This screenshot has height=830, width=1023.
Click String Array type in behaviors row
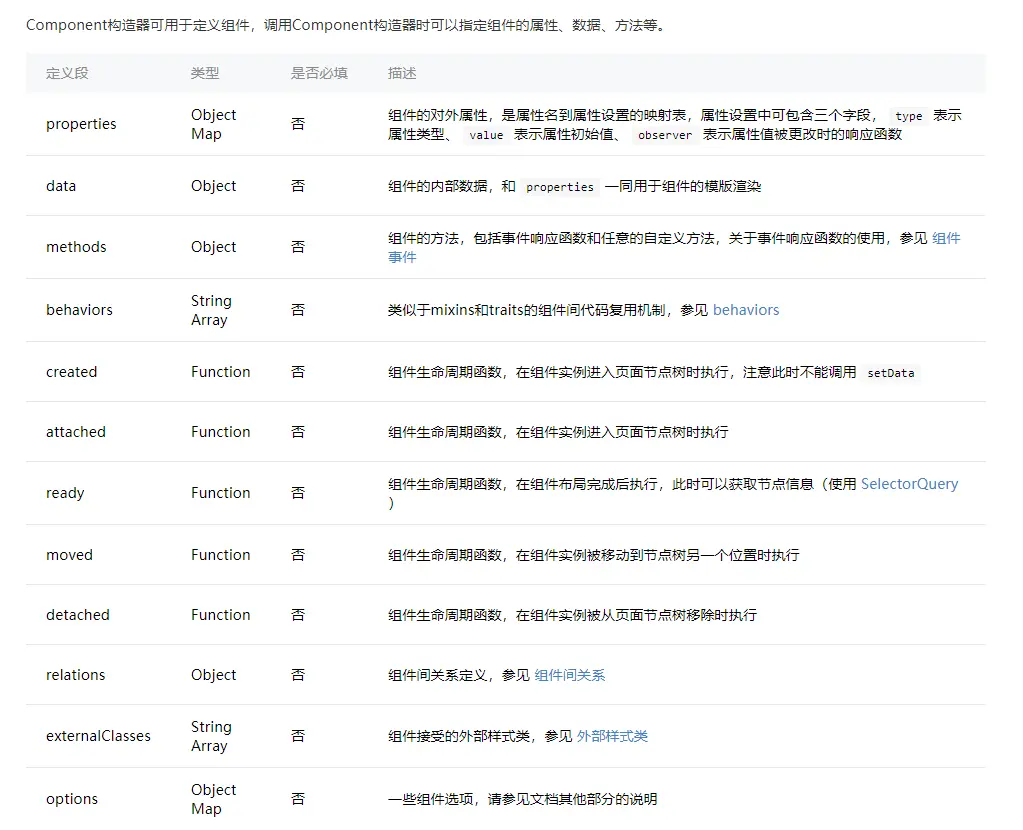211,310
